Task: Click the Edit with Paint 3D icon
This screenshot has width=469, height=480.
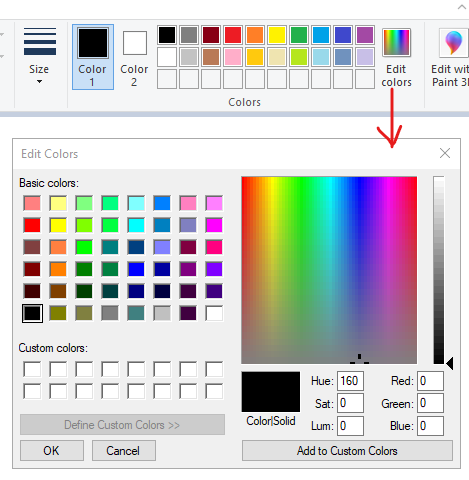Action: 453,43
